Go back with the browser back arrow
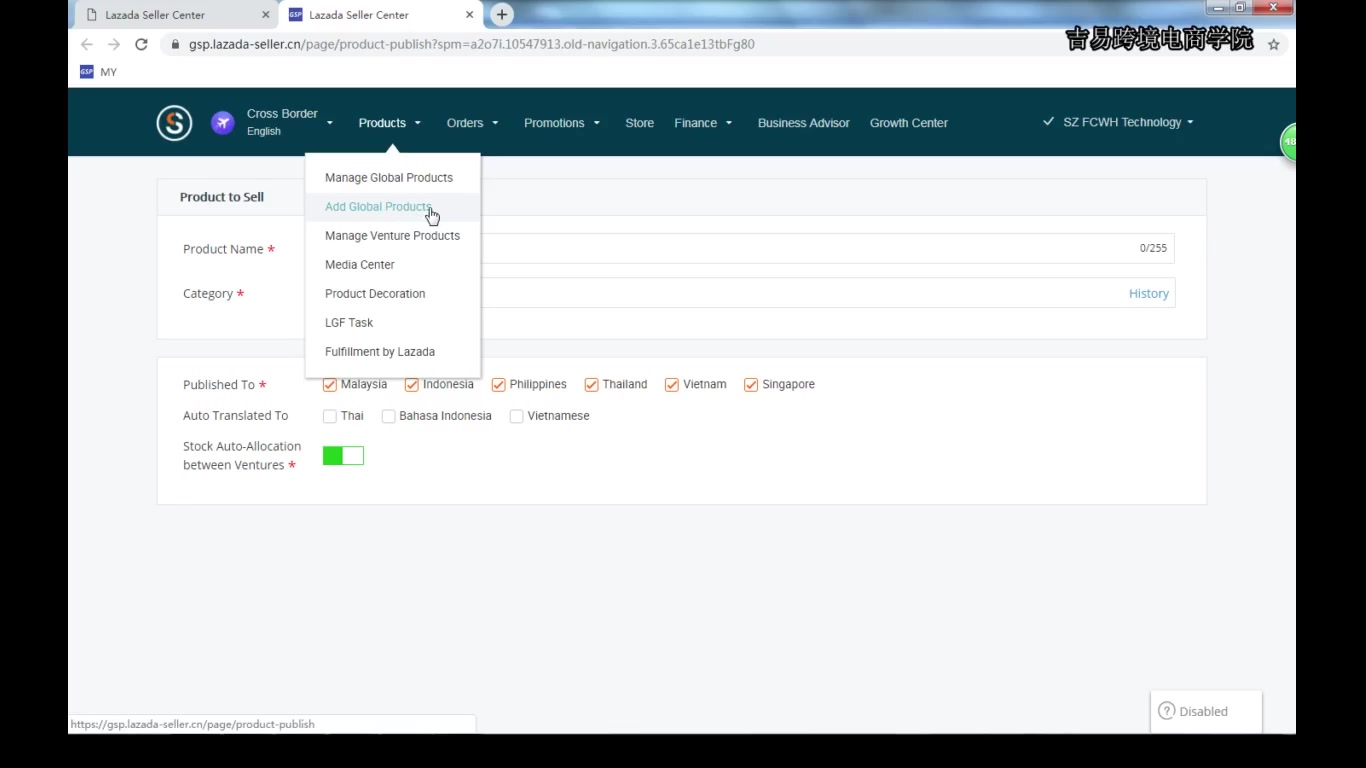The width and height of the screenshot is (1366, 768). 87,44
